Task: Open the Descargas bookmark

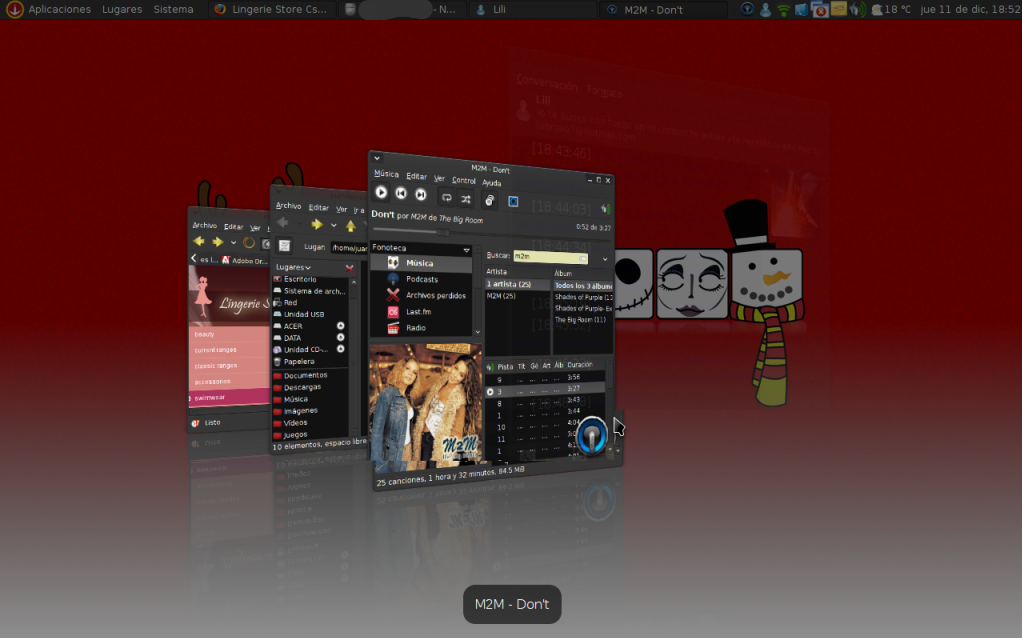Action: coord(302,387)
